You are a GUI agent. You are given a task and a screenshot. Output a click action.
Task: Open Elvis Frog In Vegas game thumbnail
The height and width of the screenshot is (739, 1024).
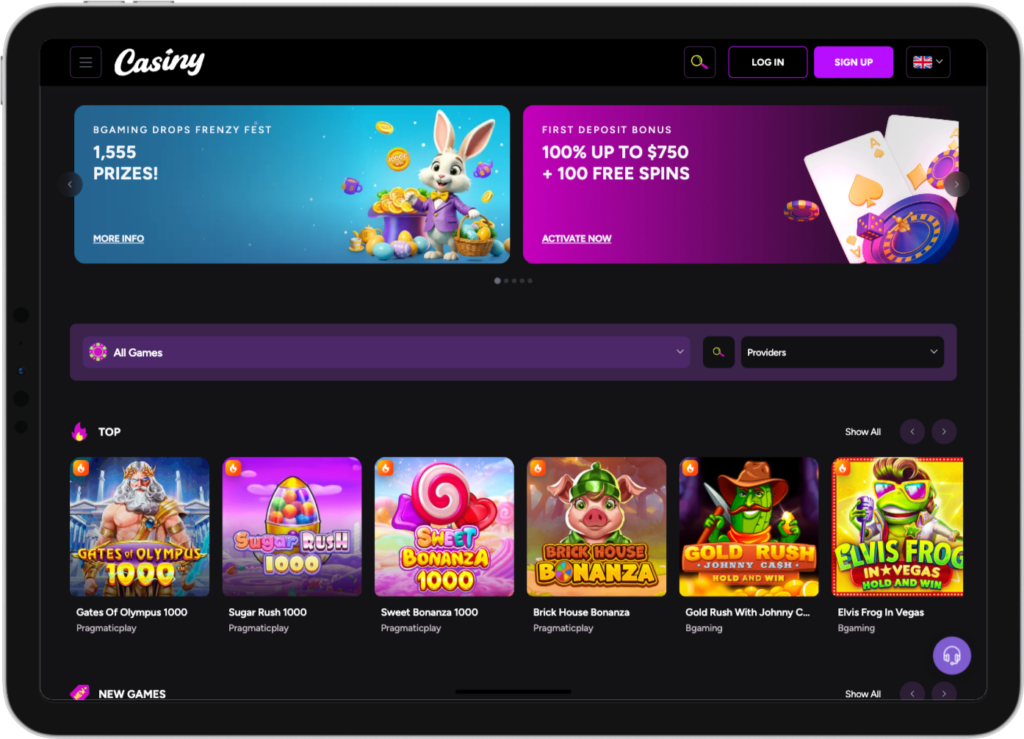coord(897,527)
